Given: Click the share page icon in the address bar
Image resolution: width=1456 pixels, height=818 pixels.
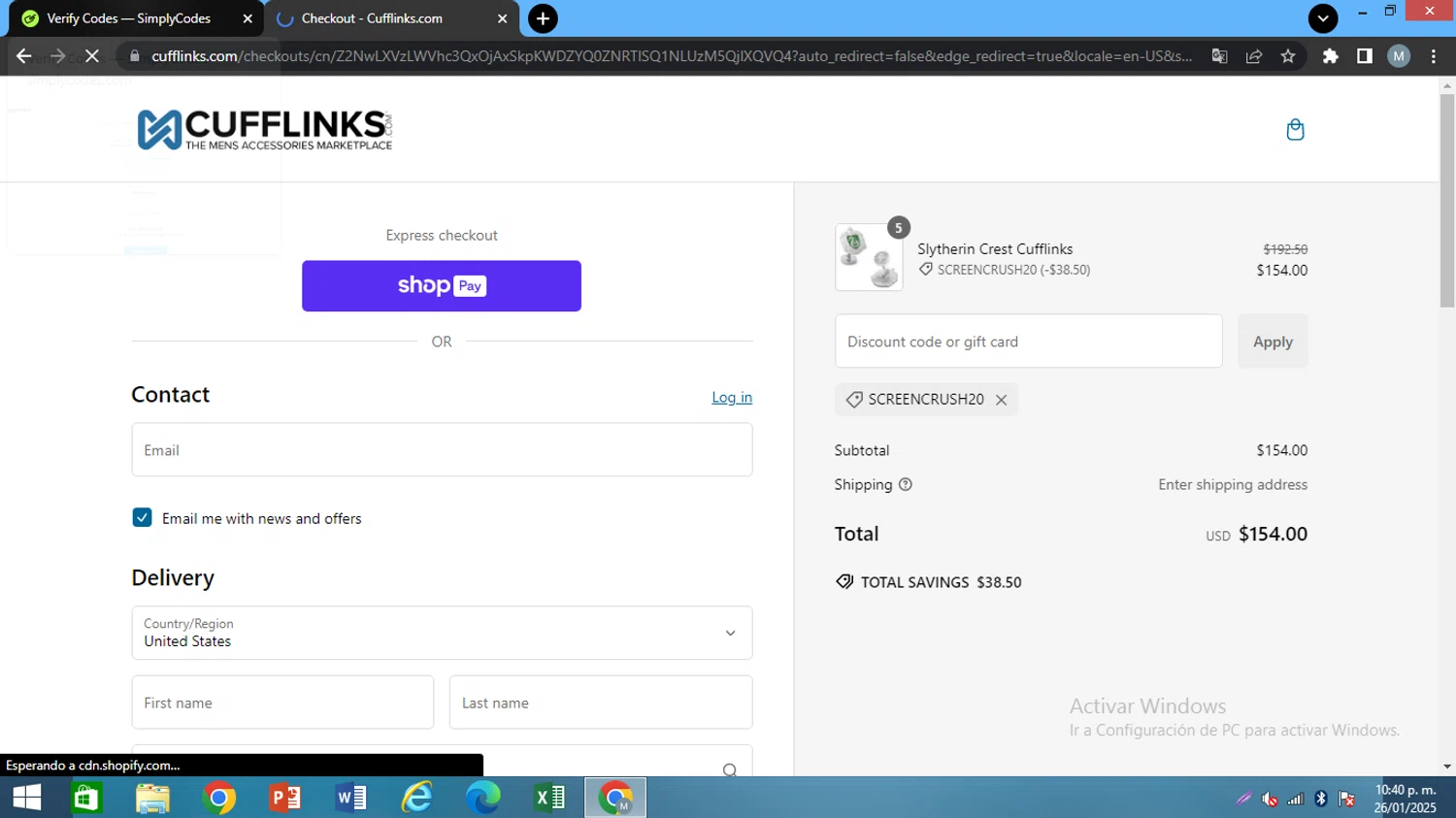Looking at the screenshot, I should click(x=1254, y=56).
